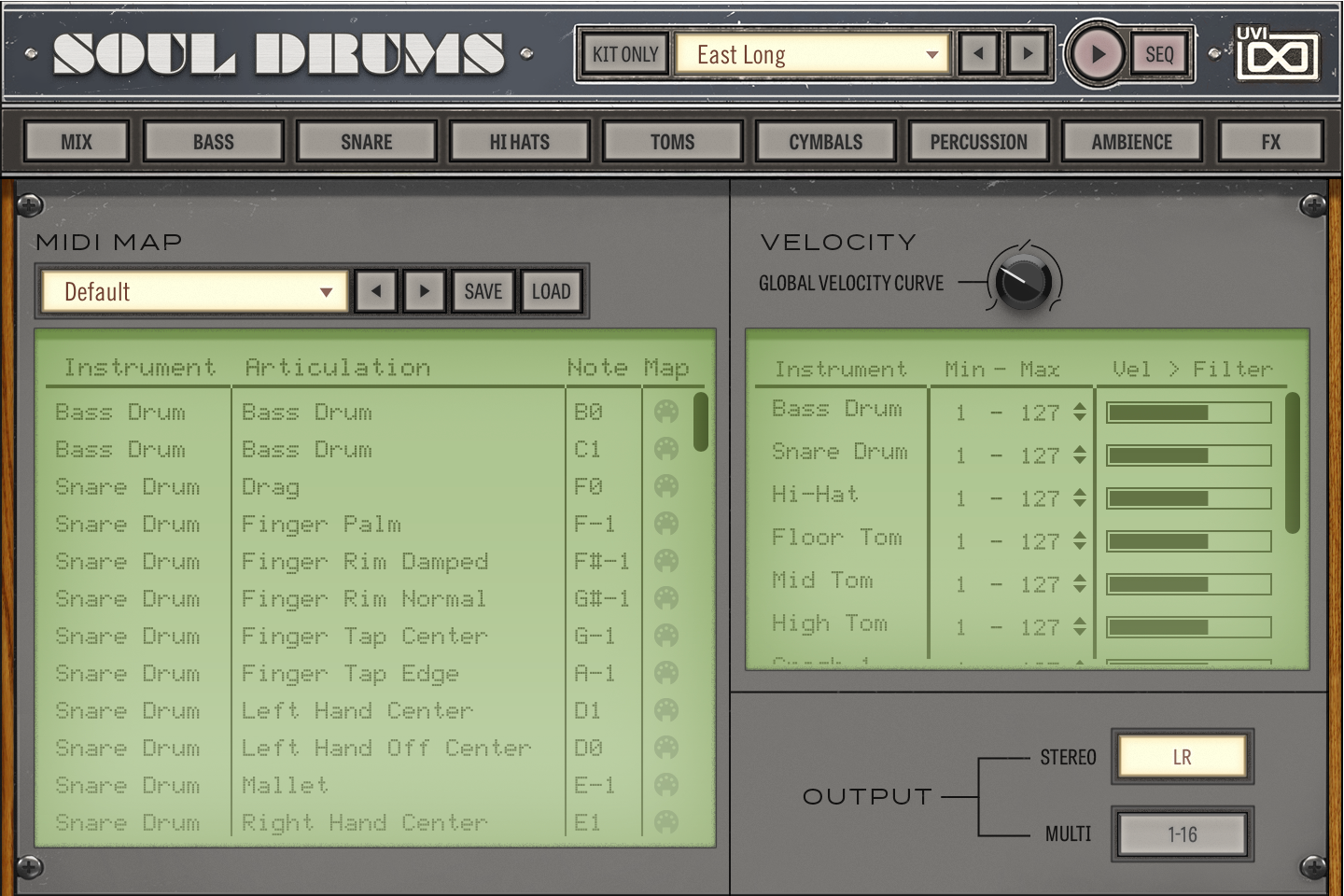This screenshot has width=1344, height=896.
Task: Switch to the SNARE tab
Action: point(366,141)
